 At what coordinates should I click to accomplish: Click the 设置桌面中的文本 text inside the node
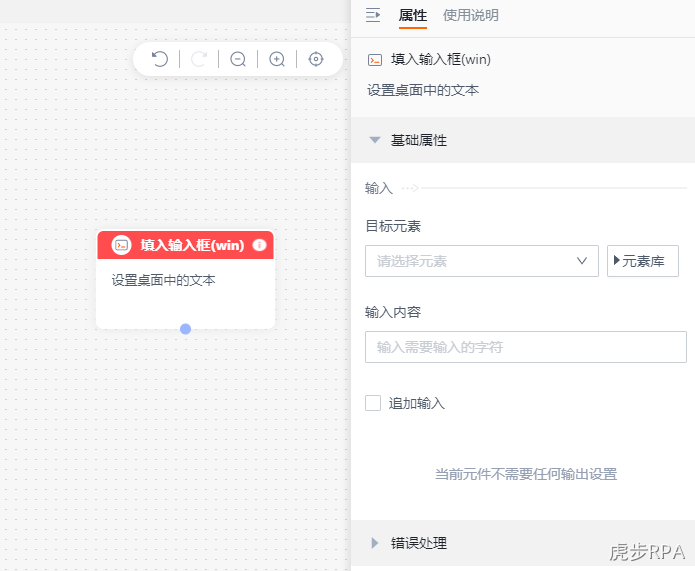[164, 280]
